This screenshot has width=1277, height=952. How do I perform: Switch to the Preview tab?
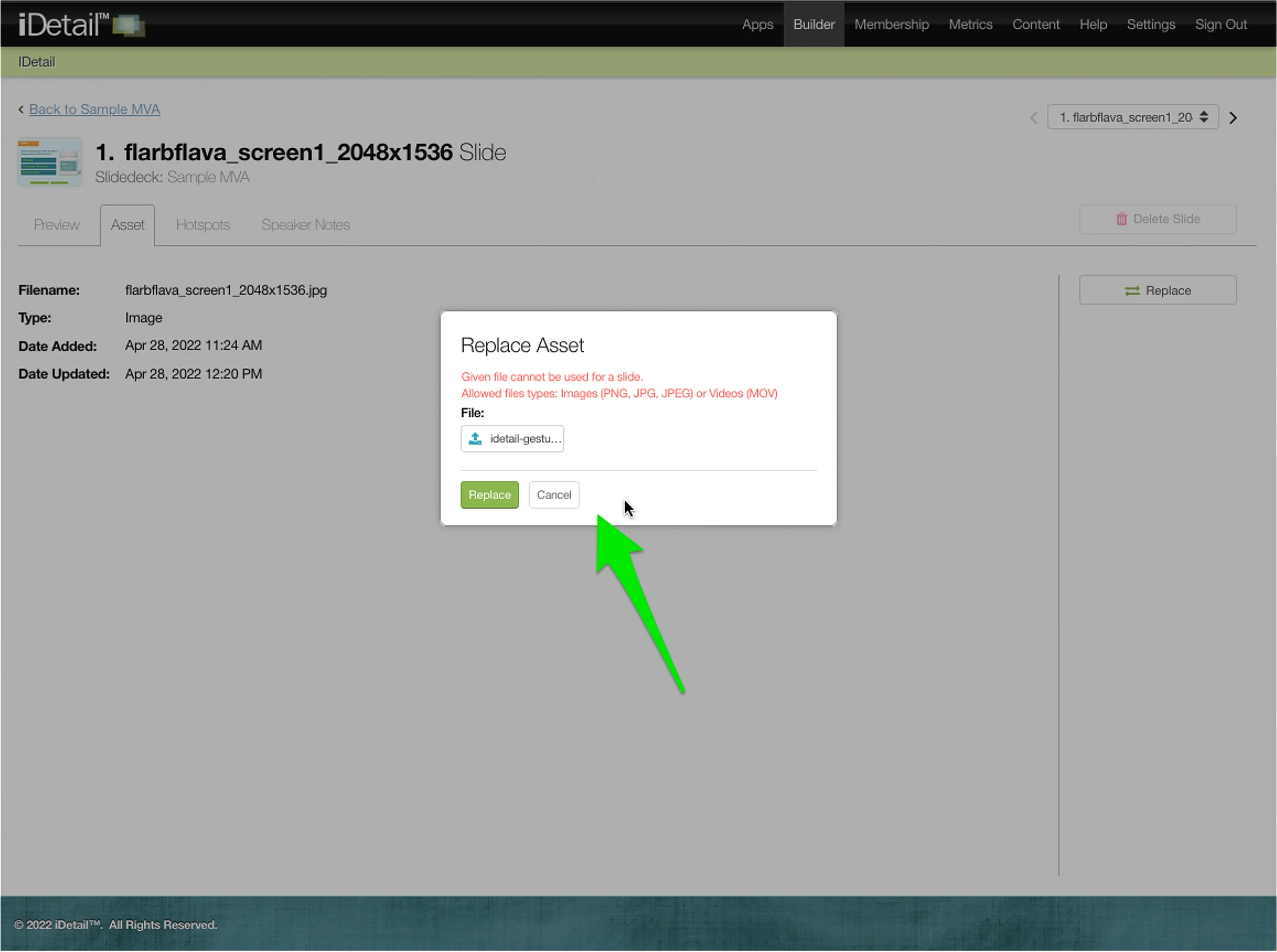[x=56, y=225]
